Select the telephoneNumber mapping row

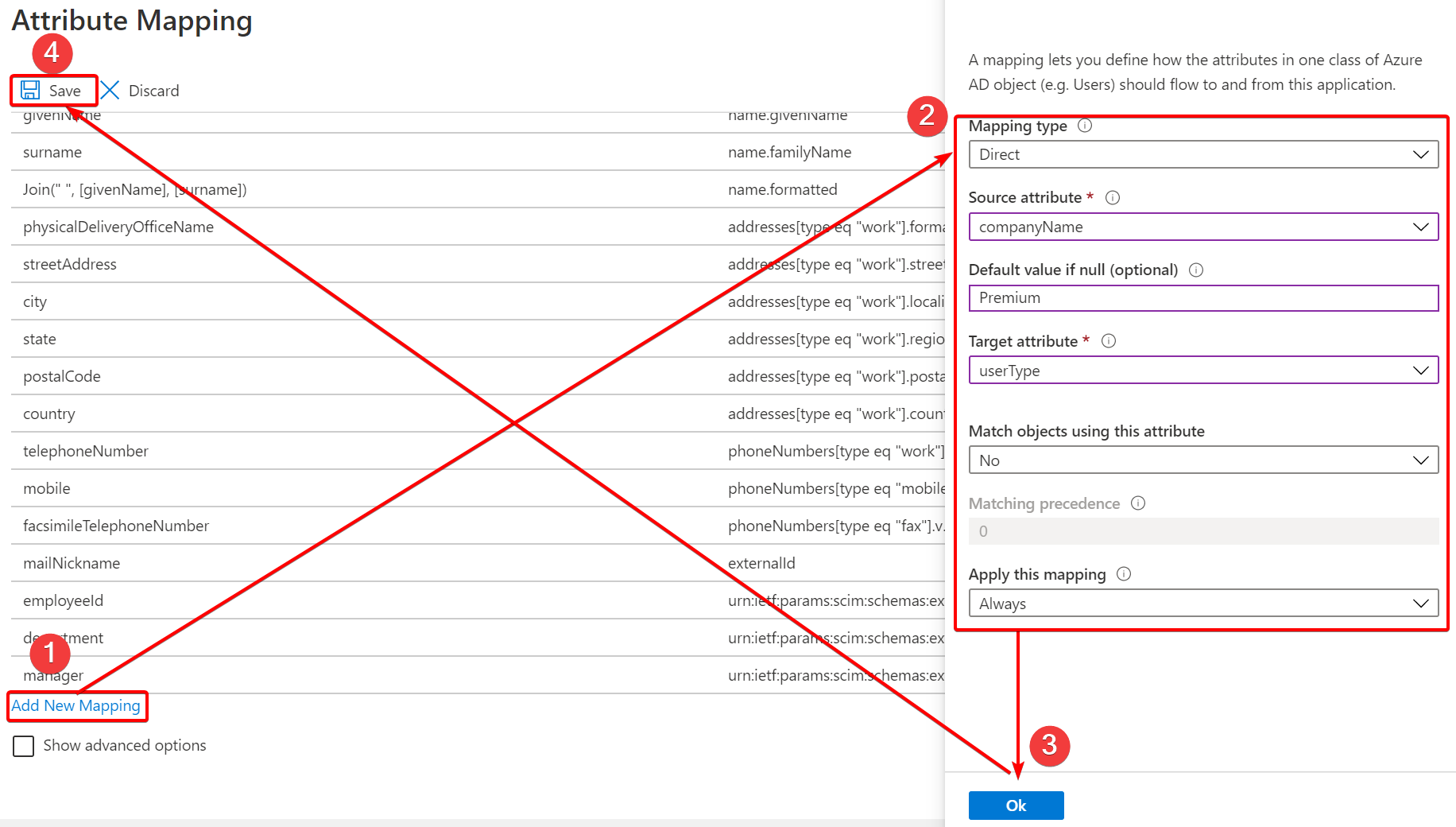478,451
